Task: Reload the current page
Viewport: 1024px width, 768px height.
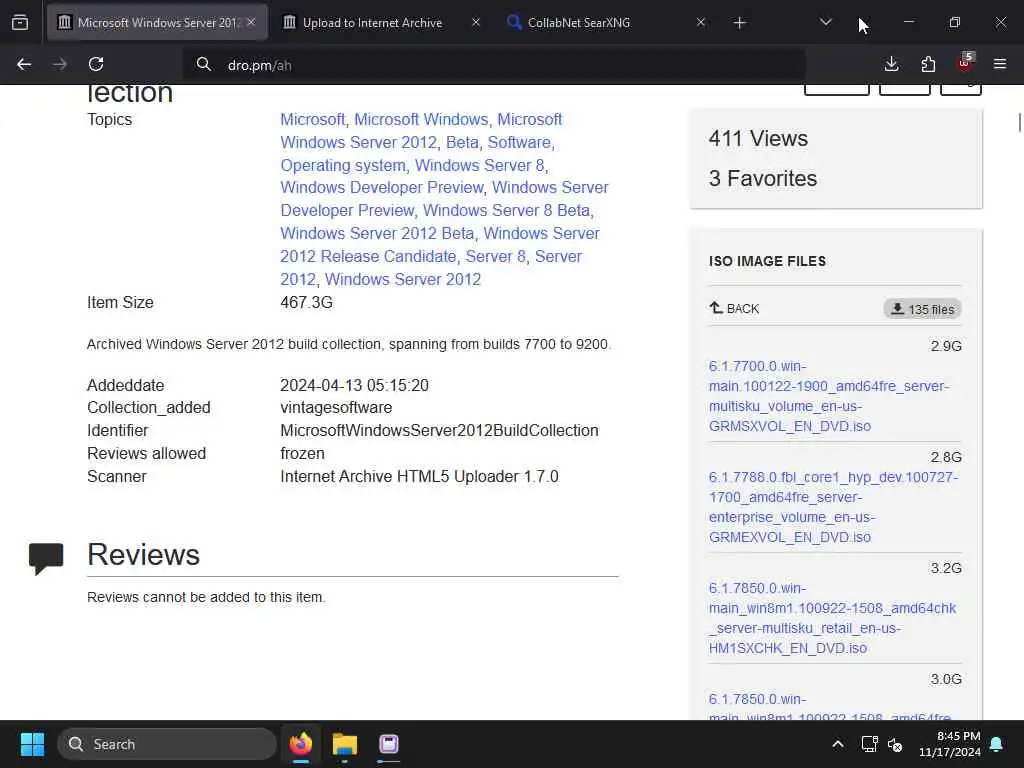Action: [x=96, y=65]
